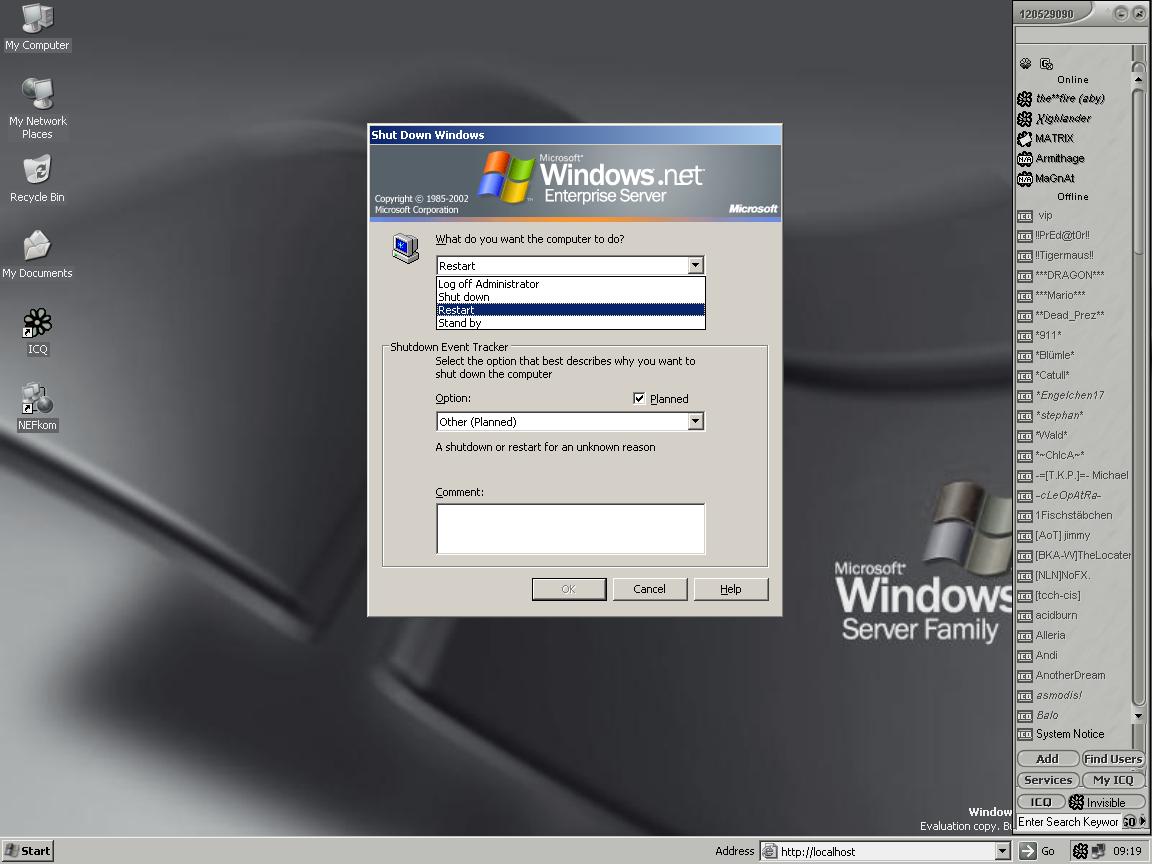Viewport: 1152px width, 864px height.
Task: Open the Recycle Bin icon
Action: [x=37, y=171]
